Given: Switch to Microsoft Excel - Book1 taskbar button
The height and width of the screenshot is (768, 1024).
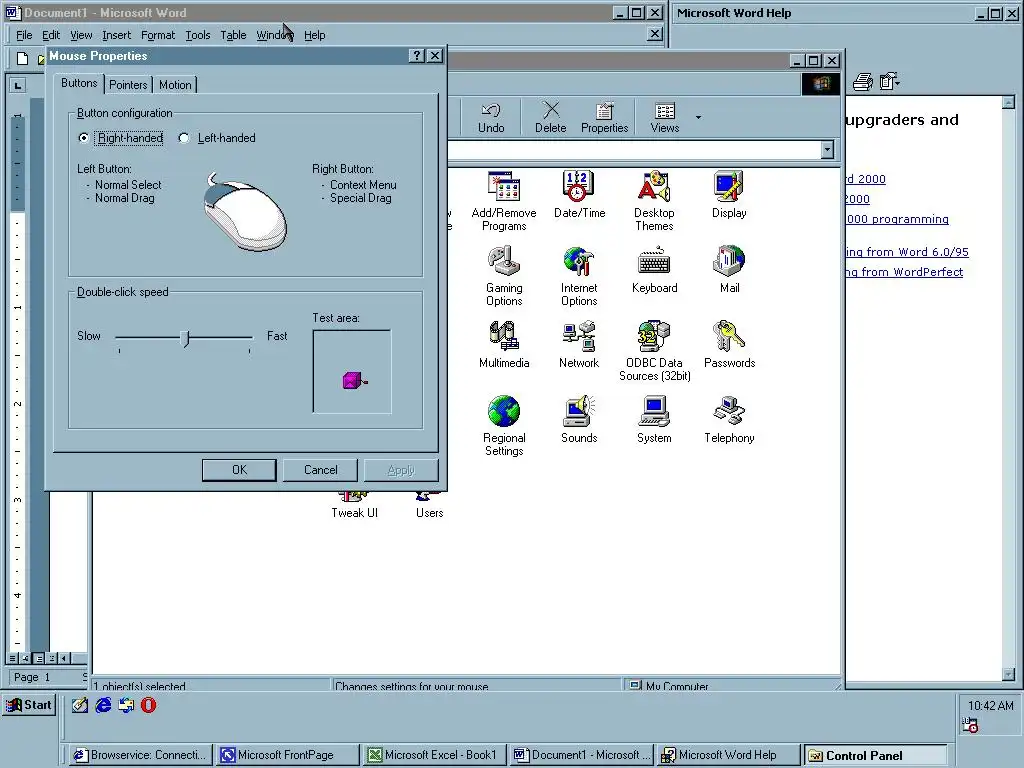Looking at the screenshot, I should coord(434,755).
